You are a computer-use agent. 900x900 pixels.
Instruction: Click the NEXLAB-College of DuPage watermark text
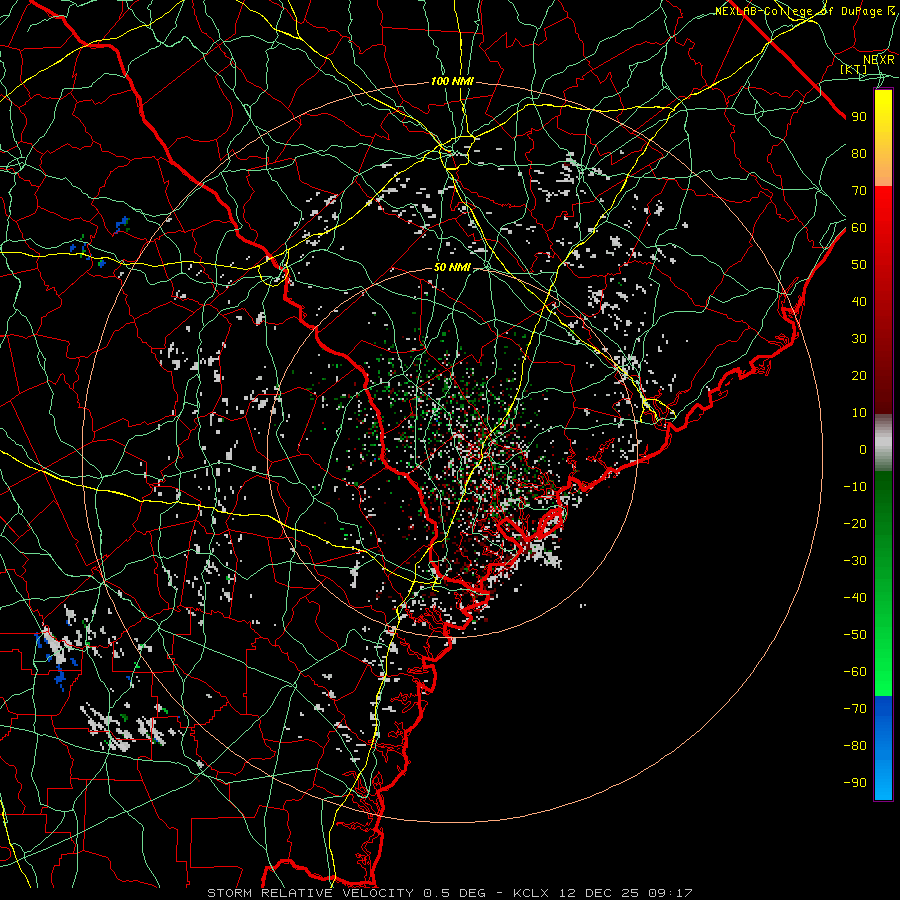[x=805, y=11]
